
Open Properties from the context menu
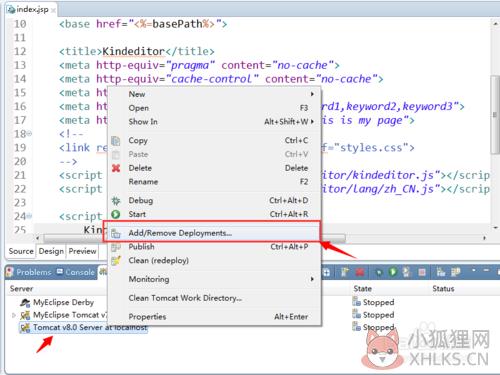(214, 317)
